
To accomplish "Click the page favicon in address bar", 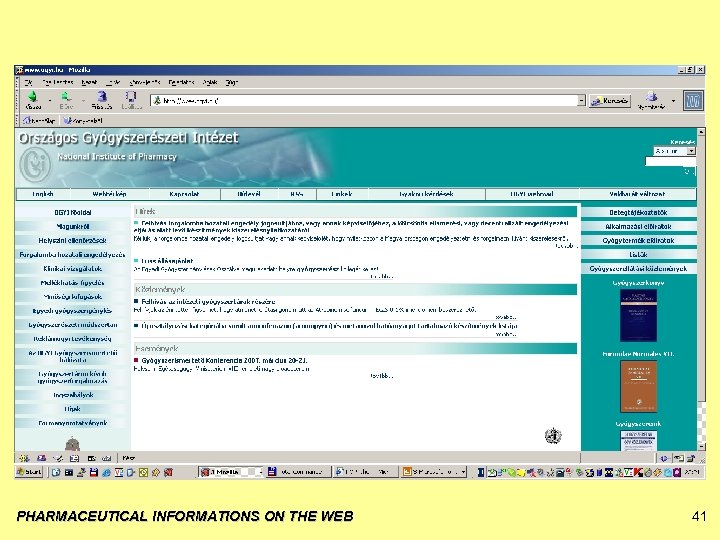I will click(157, 101).
